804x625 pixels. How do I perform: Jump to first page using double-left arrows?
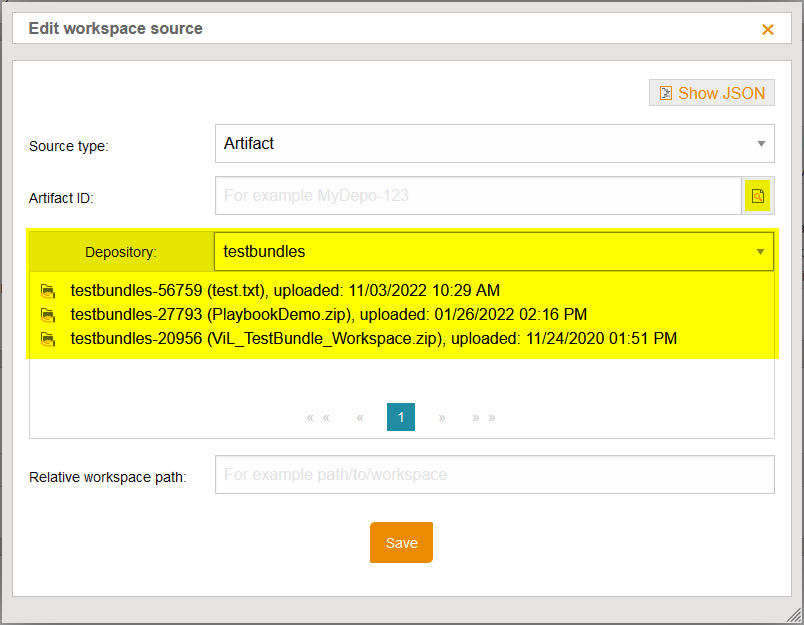316,417
